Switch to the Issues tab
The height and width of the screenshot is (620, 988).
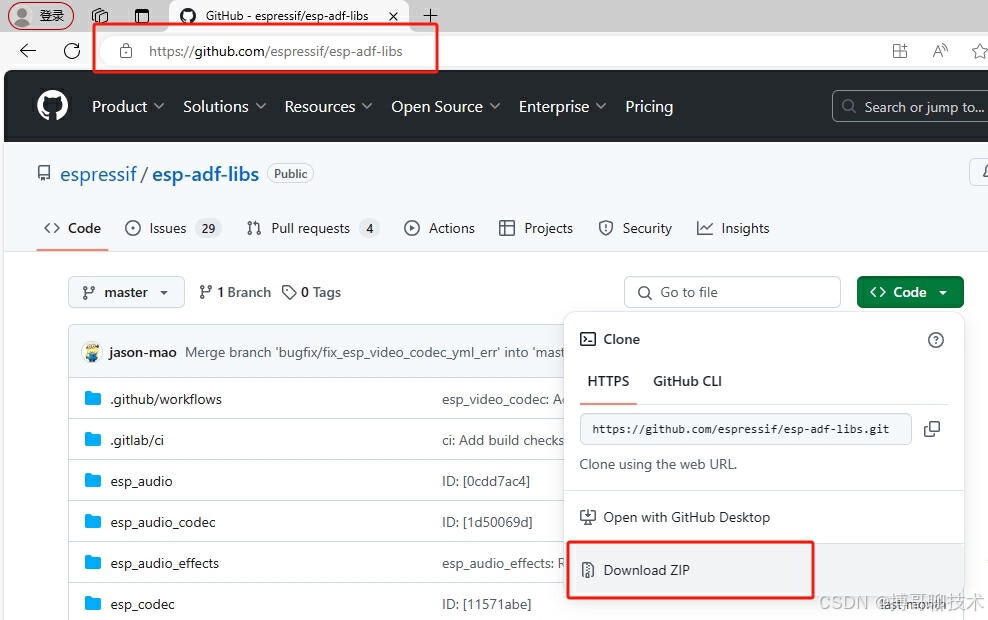coord(173,228)
